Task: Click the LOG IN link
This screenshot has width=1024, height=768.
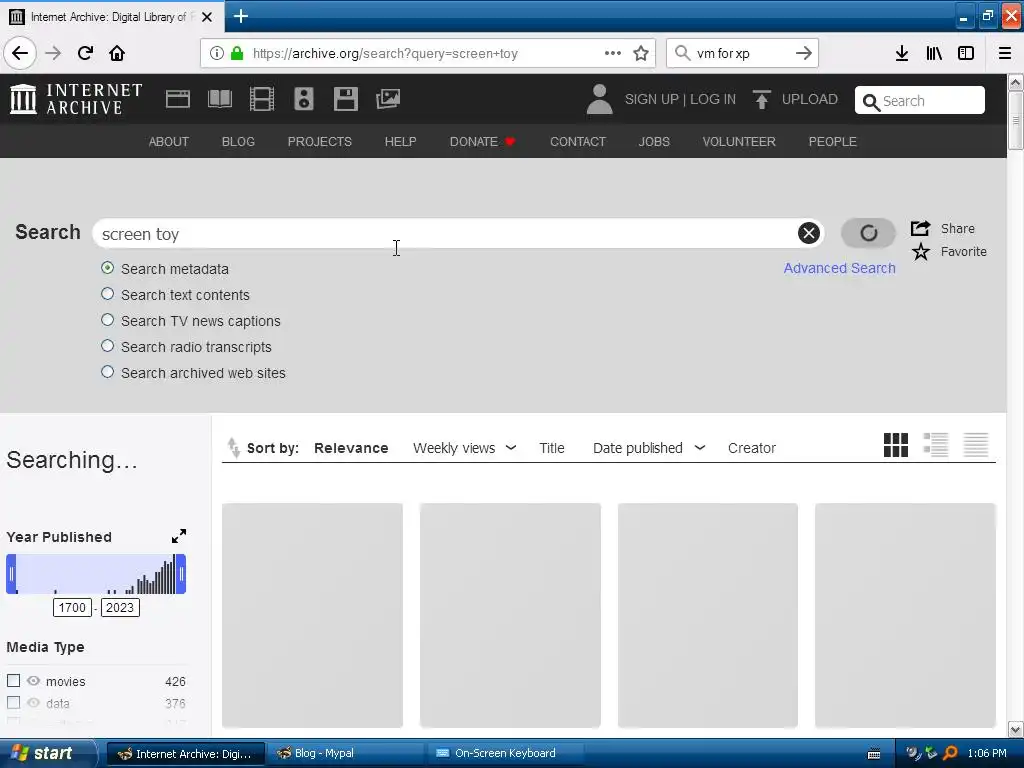Action: click(713, 99)
